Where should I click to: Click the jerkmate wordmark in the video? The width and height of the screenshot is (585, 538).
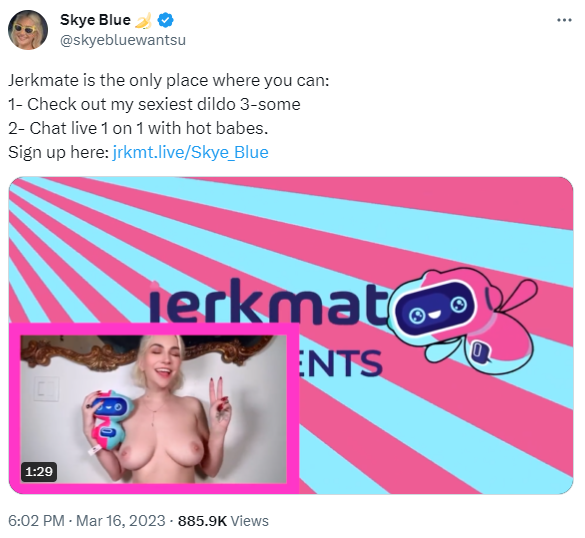click(x=269, y=301)
